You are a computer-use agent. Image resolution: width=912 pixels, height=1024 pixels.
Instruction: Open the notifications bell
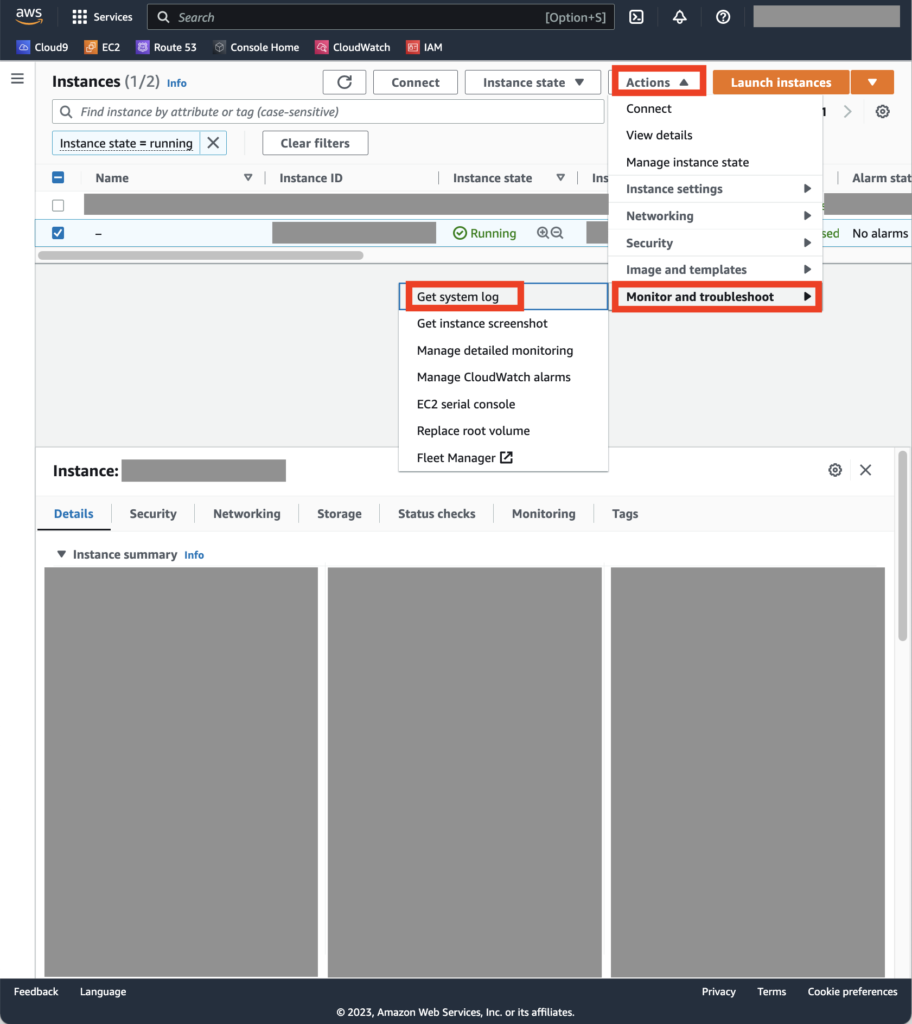(x=679, y=17)
